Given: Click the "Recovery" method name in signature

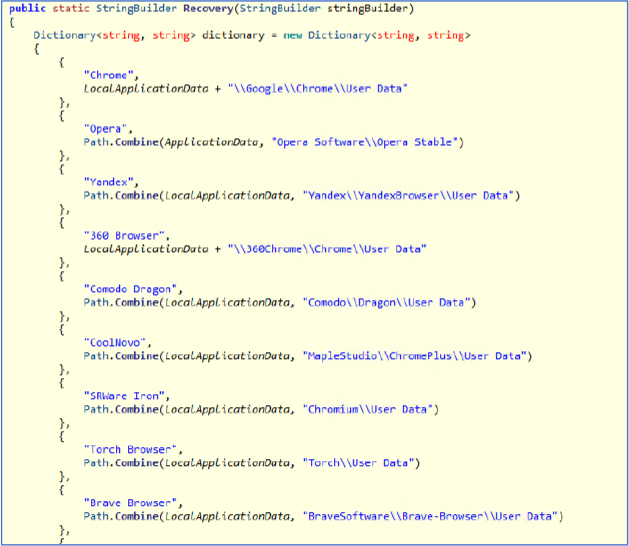Looking at the screenshot, I should tap(208, 8).
